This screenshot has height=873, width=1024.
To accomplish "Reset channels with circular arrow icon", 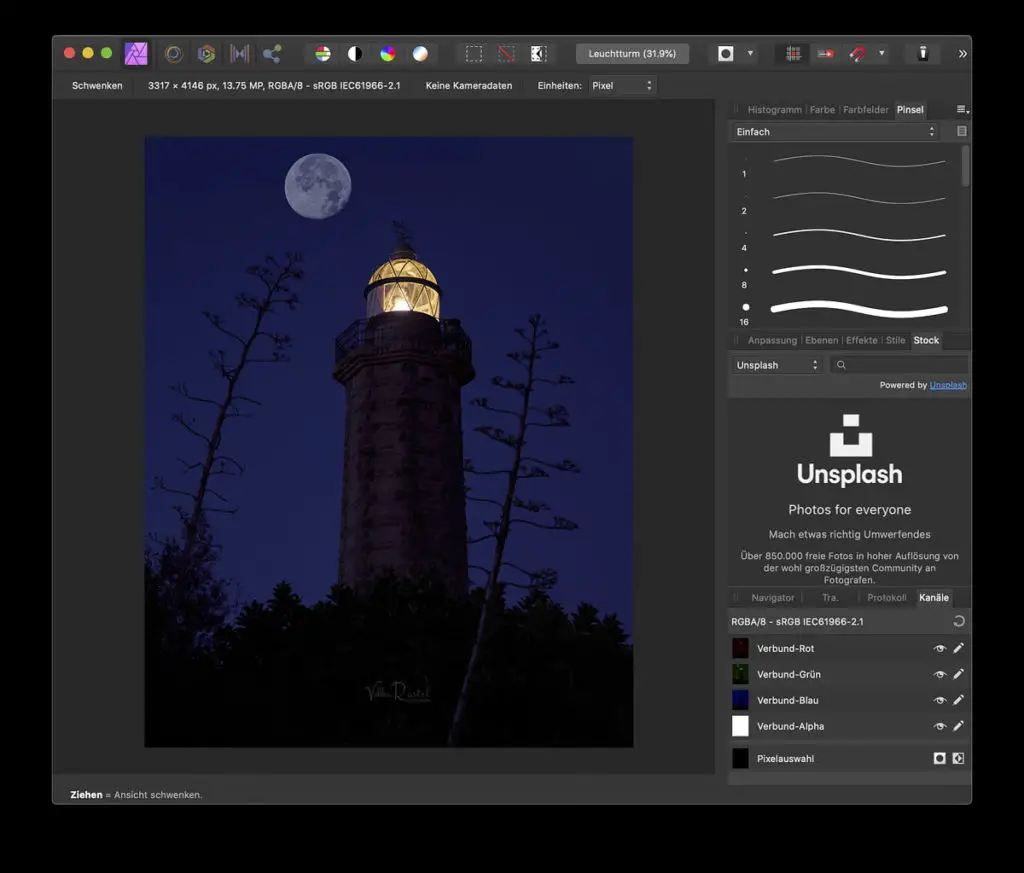I will [x=959, y=622].
